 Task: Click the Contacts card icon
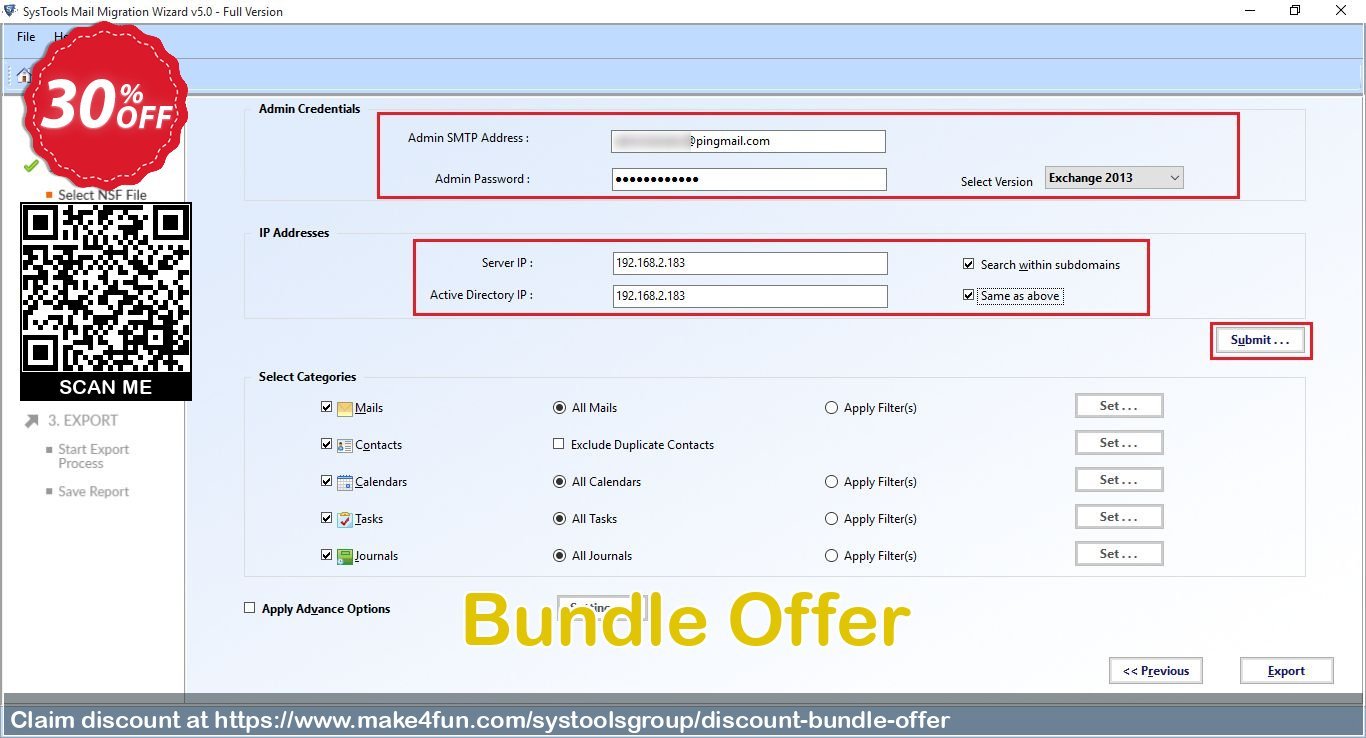345,445
